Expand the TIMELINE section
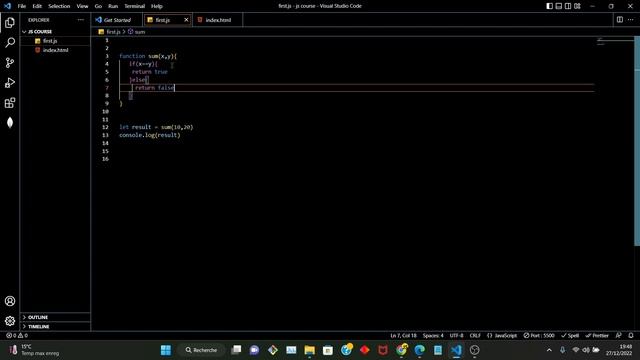This screenshot has width=640, height=360. pos(55,327)
